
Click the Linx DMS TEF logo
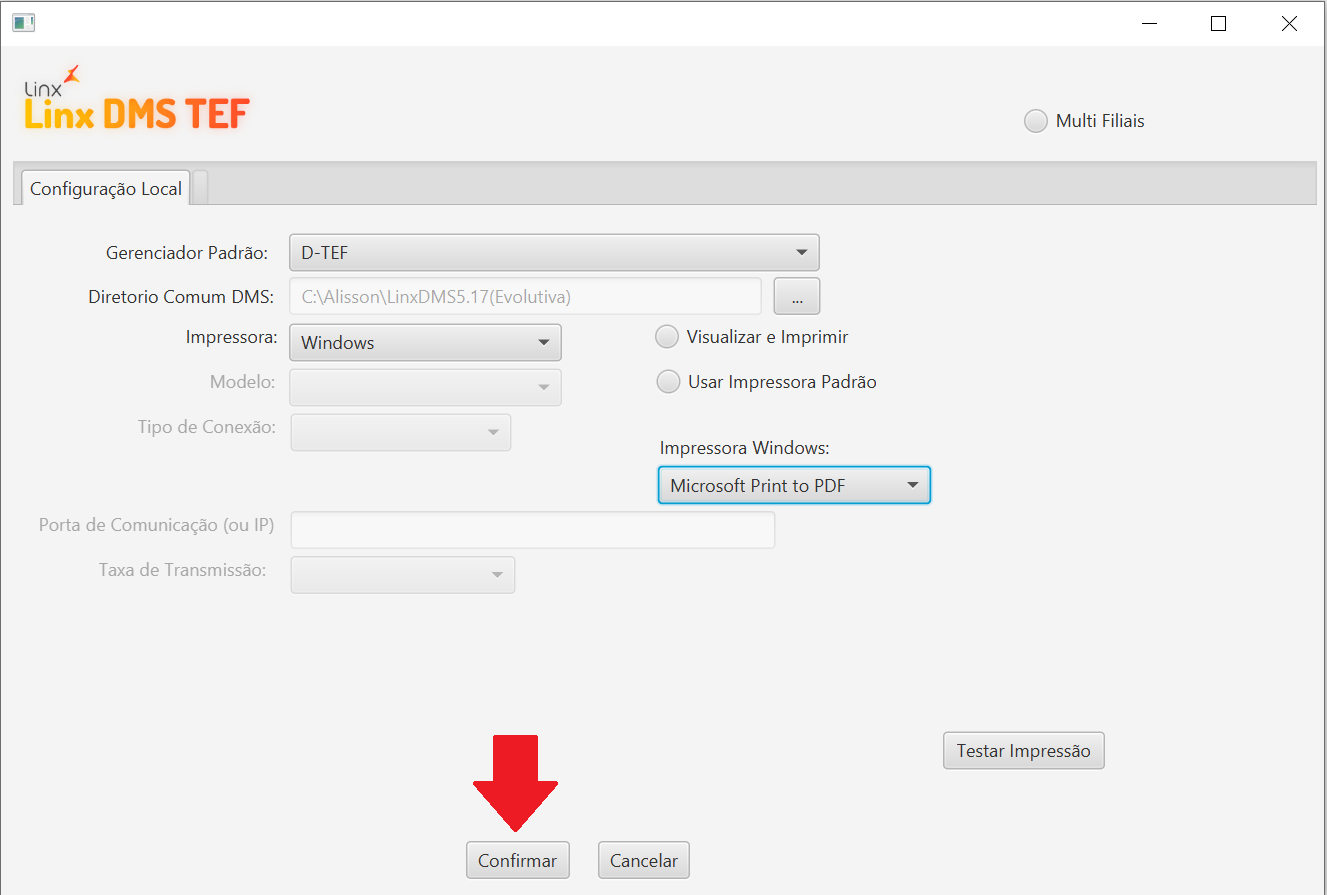coord(136,100)
